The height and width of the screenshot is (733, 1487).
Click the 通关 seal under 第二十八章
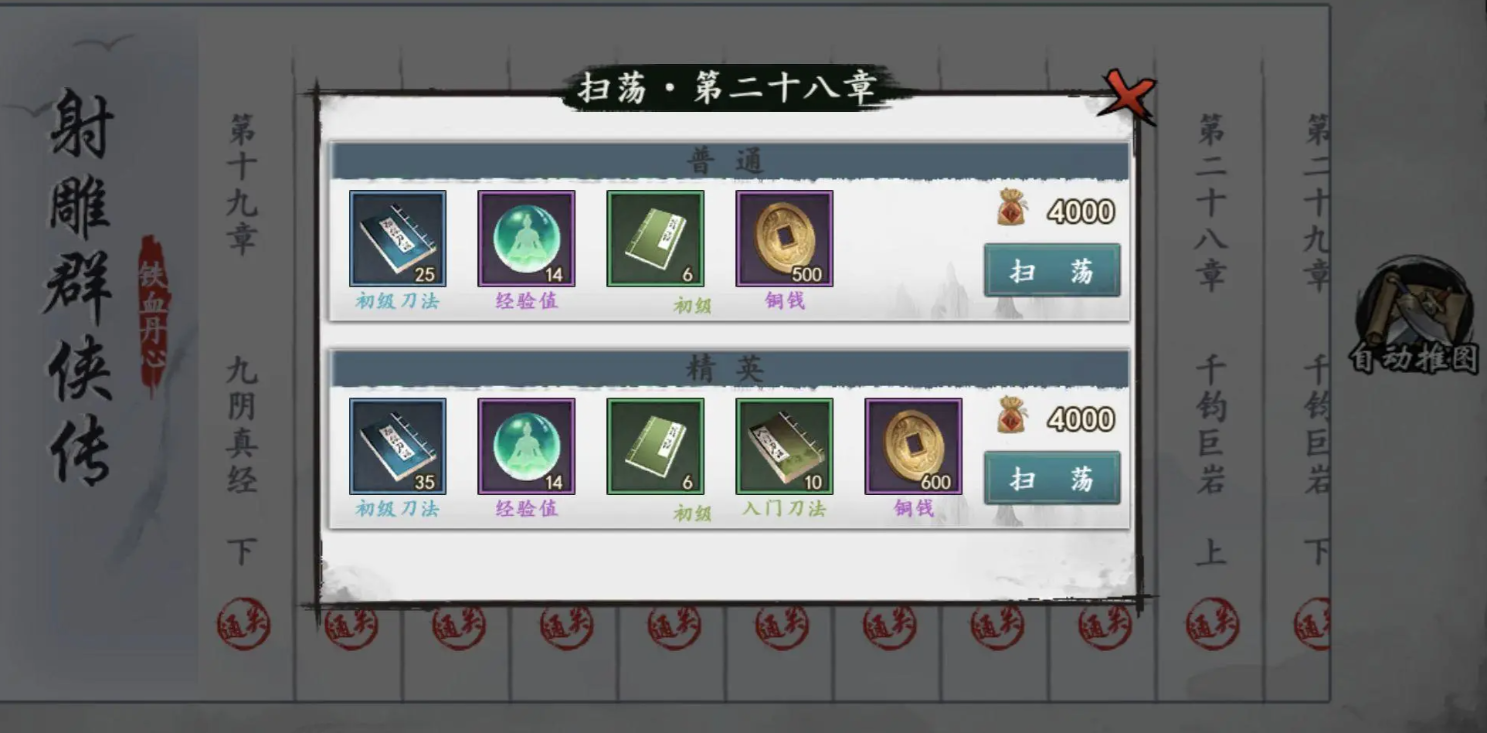(x=1211, y=624)
